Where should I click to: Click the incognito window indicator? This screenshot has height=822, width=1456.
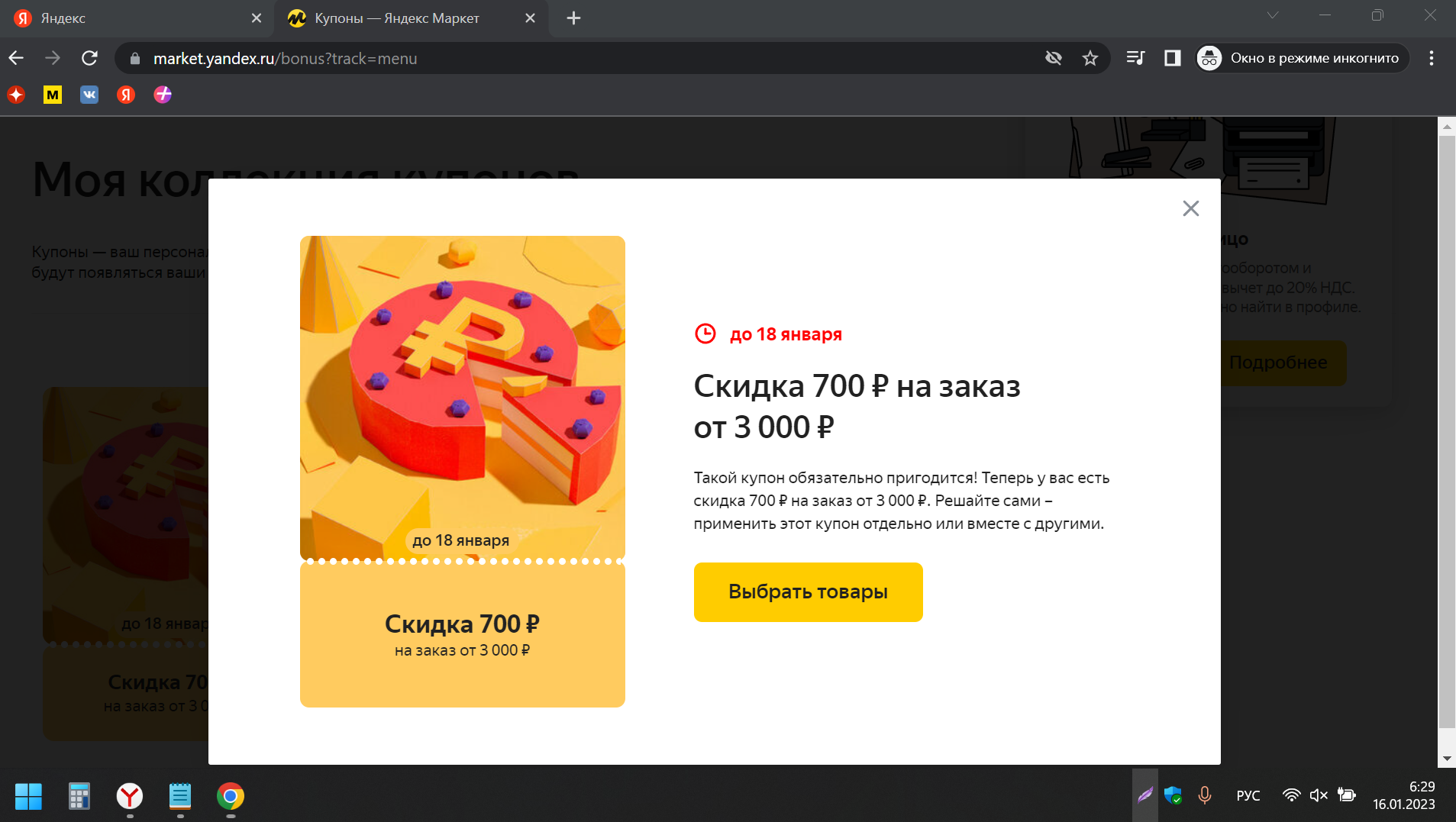[1302, 58]
